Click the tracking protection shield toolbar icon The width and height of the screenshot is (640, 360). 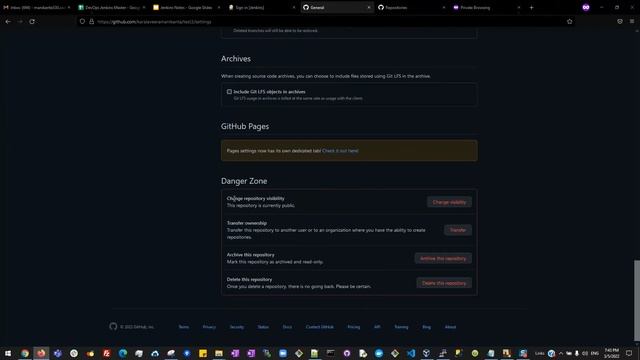pos(620,22)
